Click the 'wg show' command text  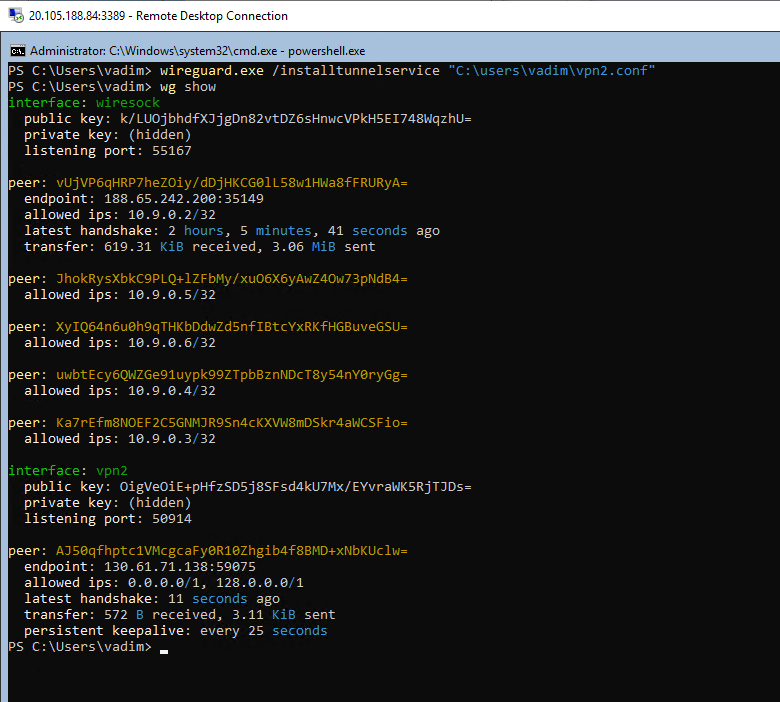[188, 87]
